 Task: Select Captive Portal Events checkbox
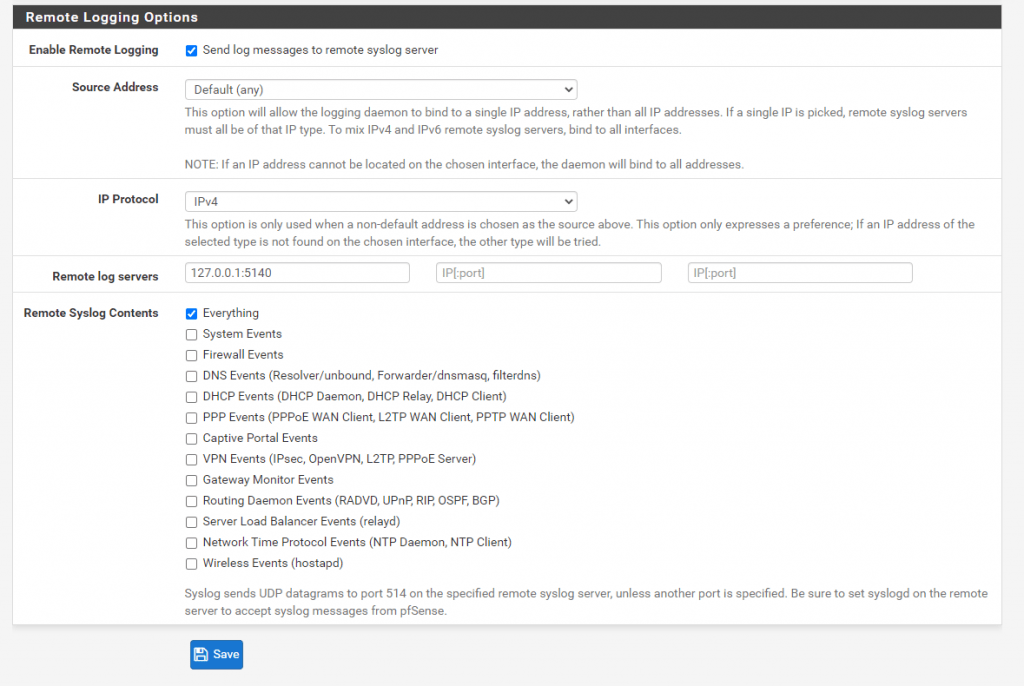pos(191,439)
